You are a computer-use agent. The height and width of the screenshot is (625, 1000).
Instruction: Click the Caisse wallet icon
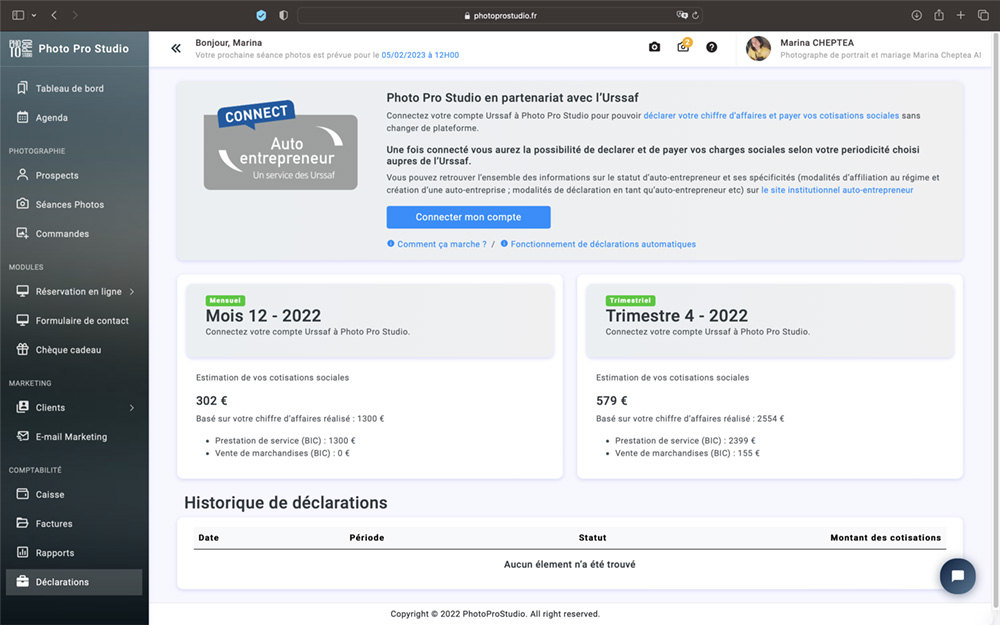tap(22, 494)
